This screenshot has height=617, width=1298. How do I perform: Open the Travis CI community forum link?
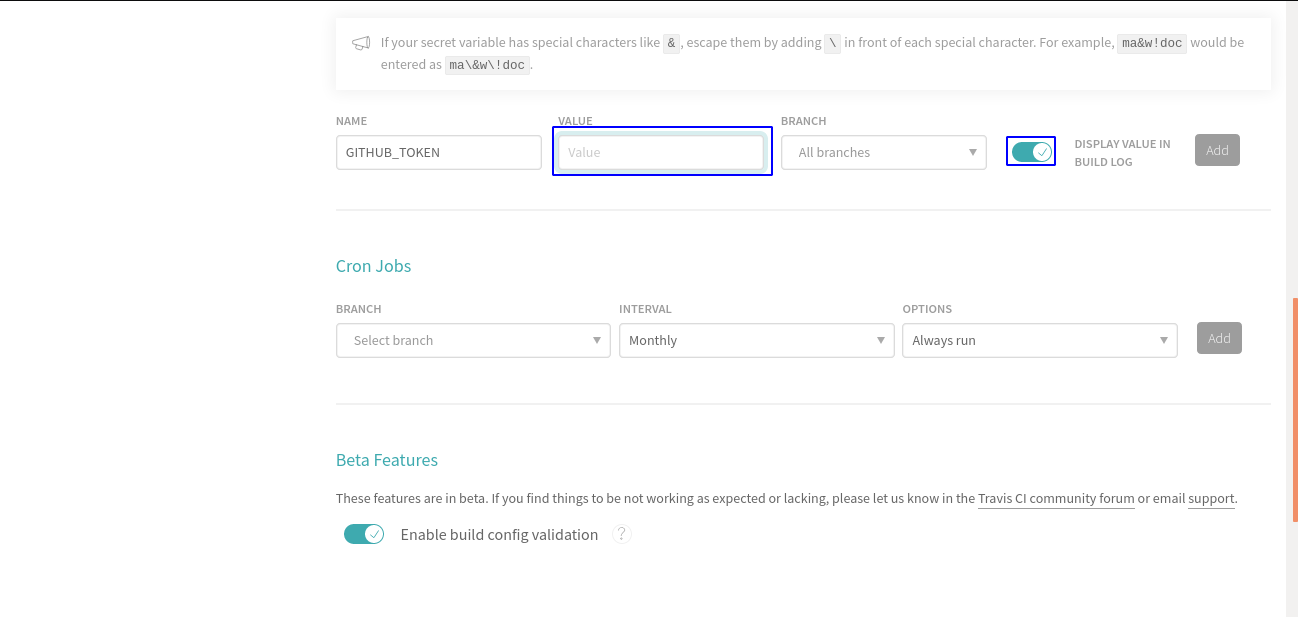click(1056, 498)
